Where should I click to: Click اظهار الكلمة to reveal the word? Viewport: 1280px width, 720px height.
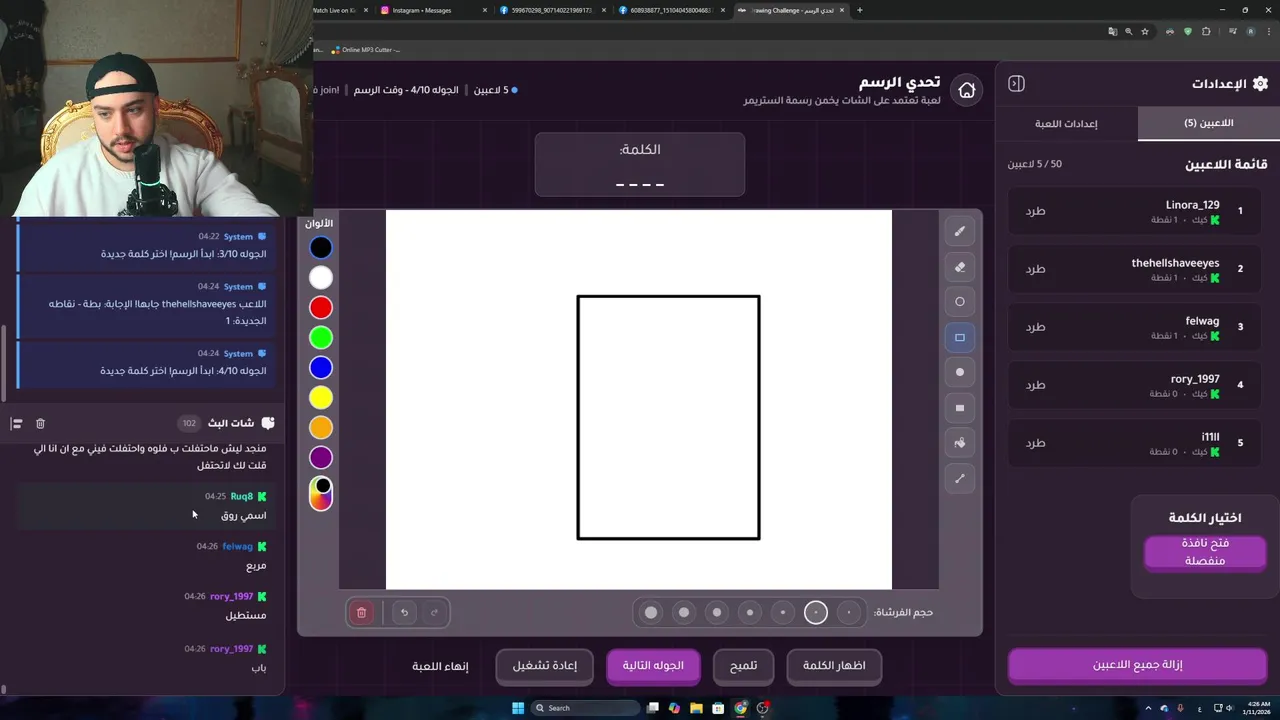pos(834,666)
